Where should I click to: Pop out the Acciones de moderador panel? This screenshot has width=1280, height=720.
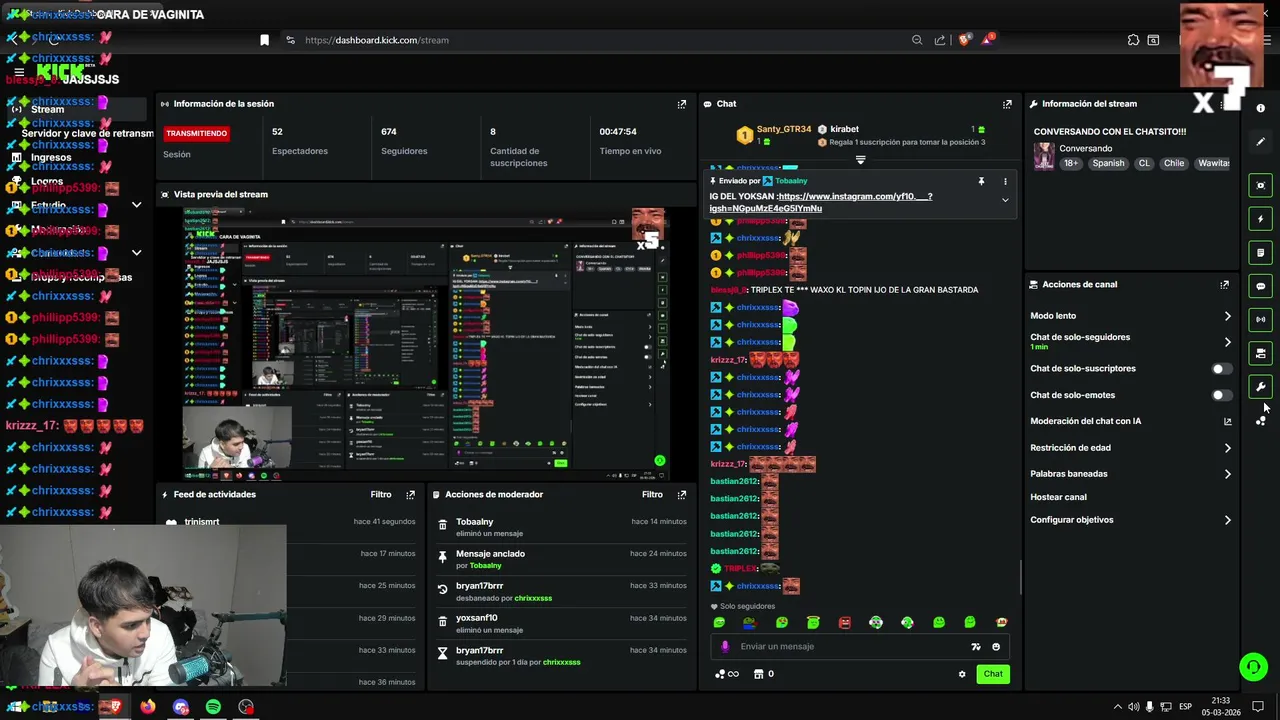682,495
